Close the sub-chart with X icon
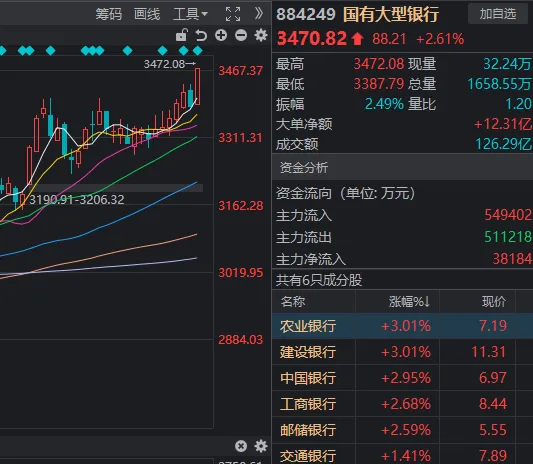This screenshot has width=533, height=464. tap(241, 446)
